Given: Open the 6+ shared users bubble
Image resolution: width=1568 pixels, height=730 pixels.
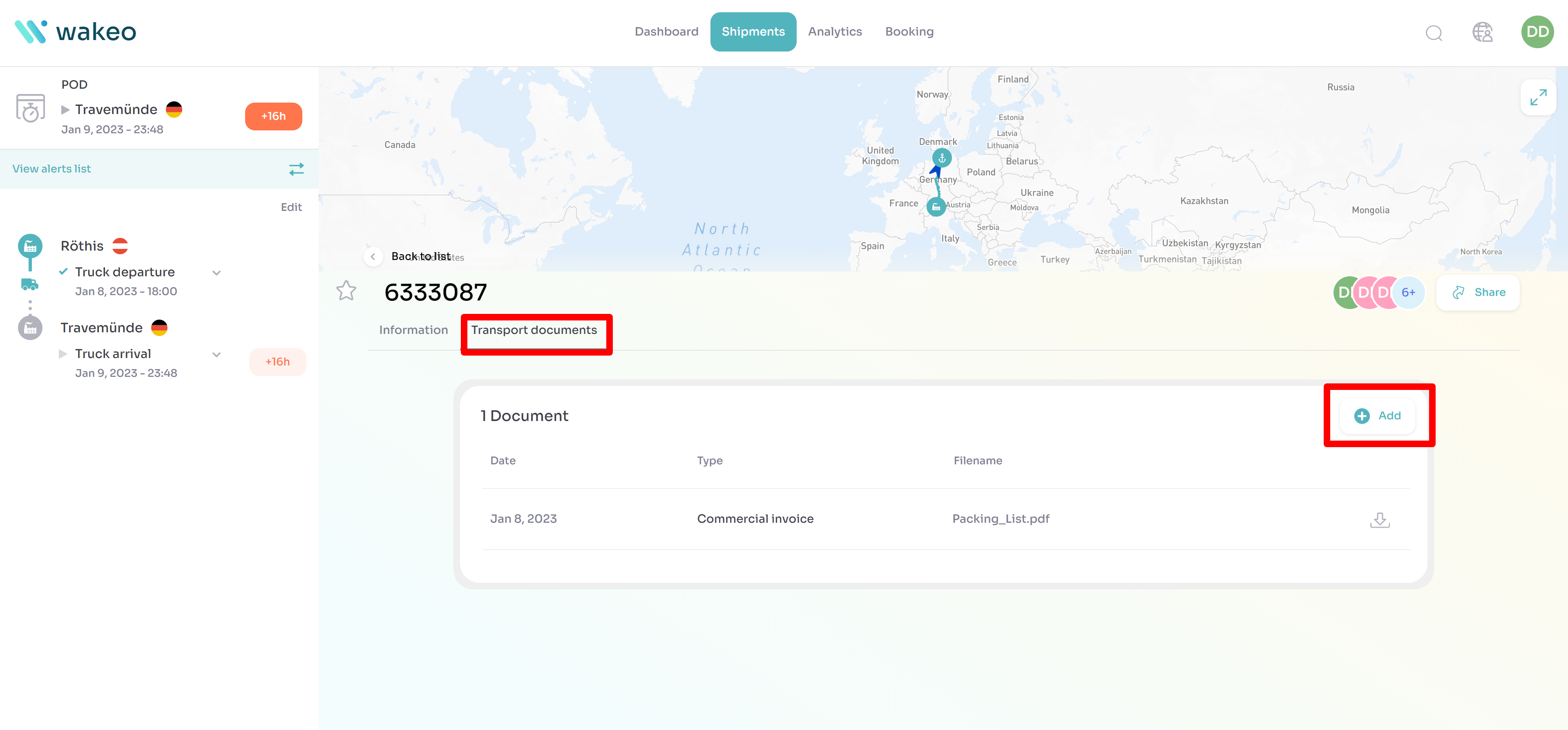Looking at the screenshot, I should point(1408,293).
